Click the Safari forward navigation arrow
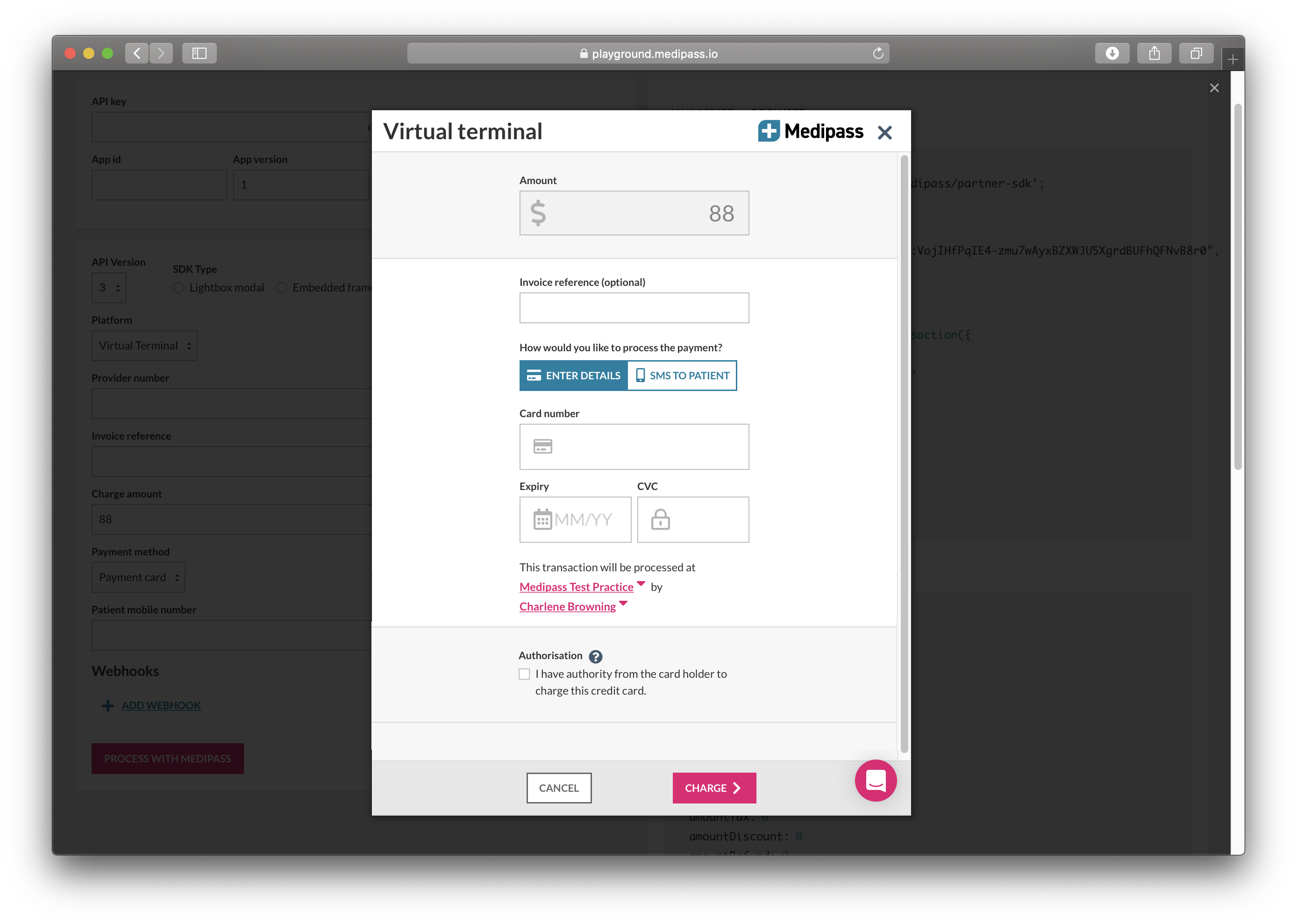Image resolution: width=1297 pixels, height=924 pixels. (162, 53)
